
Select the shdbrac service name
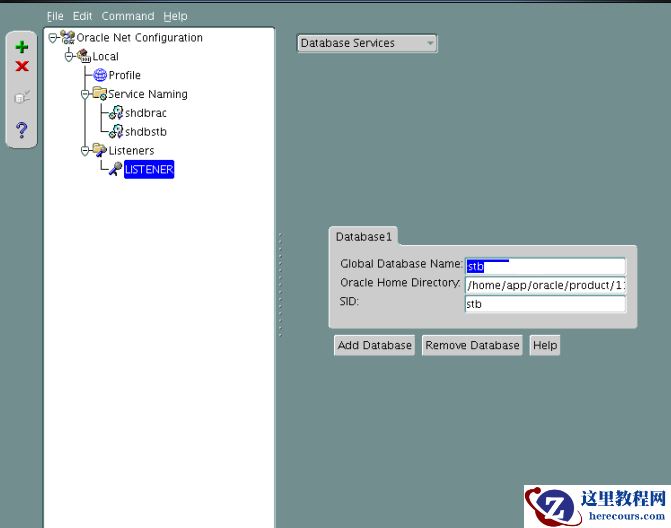(x=146, y=113)
